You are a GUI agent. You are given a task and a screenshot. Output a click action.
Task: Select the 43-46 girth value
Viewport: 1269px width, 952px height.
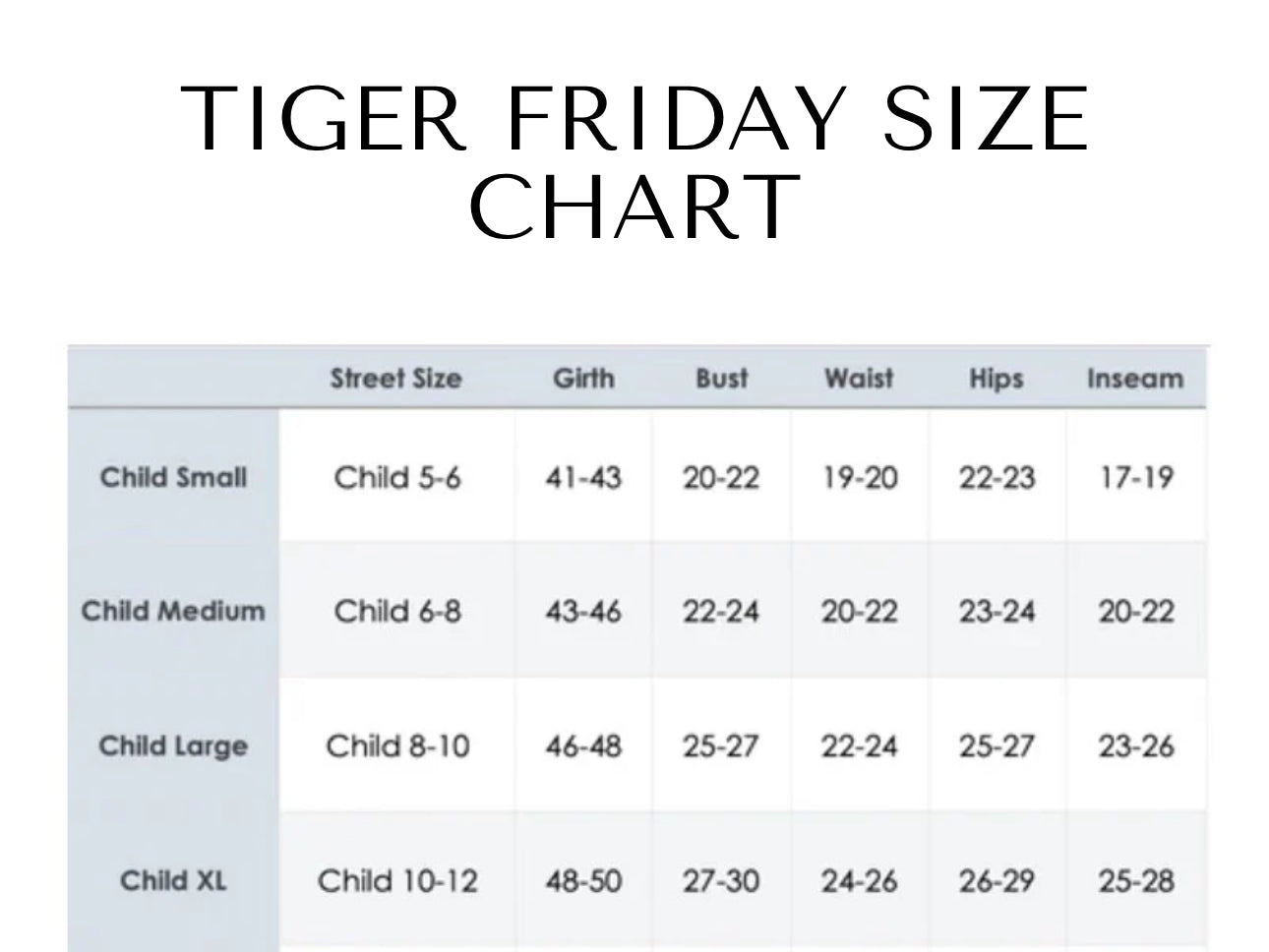tap(583, 611)
